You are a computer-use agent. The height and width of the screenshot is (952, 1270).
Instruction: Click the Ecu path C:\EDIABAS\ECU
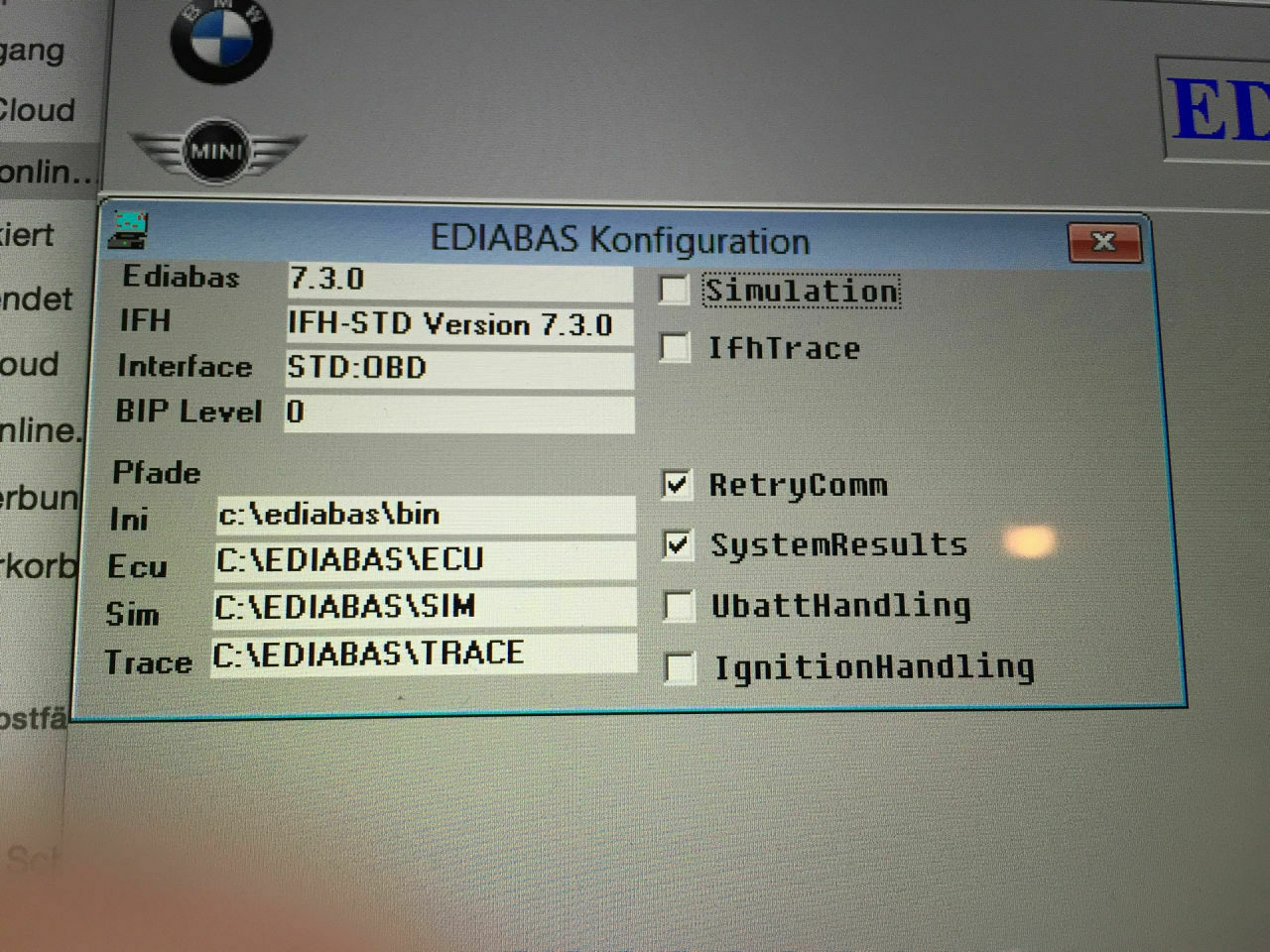click(425, 560)
